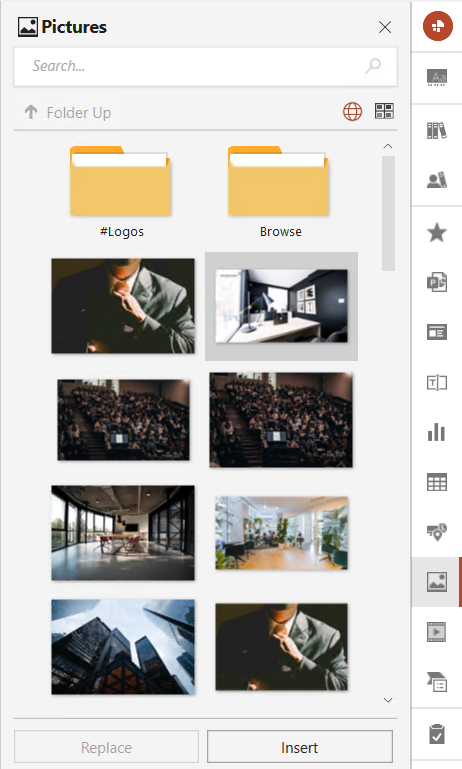Click the Replace button
The width and height of the screenshot is (462, 769).
[106, 747]
